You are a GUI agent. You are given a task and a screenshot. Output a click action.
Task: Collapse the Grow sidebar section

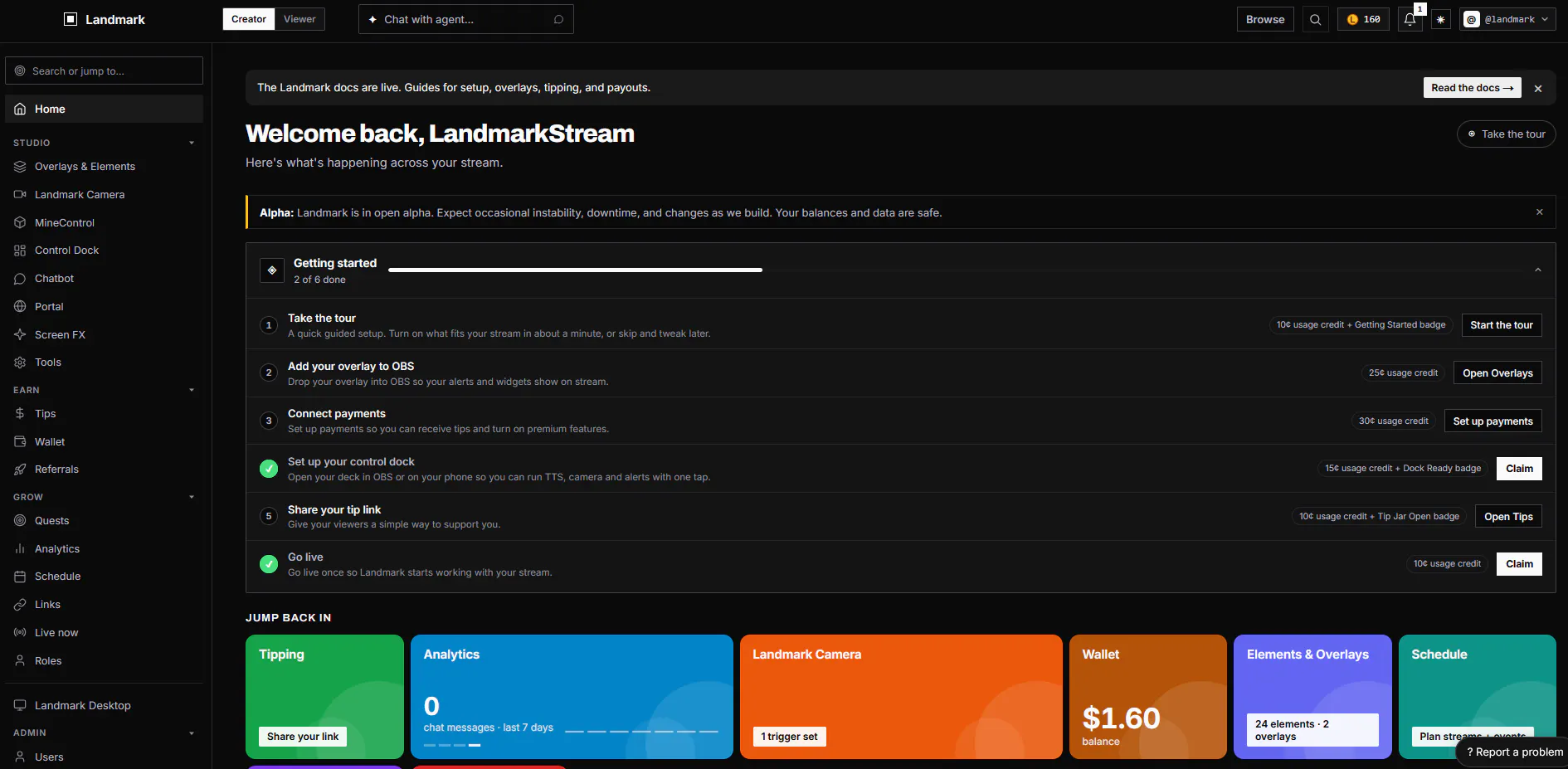[x=192, y=497]
